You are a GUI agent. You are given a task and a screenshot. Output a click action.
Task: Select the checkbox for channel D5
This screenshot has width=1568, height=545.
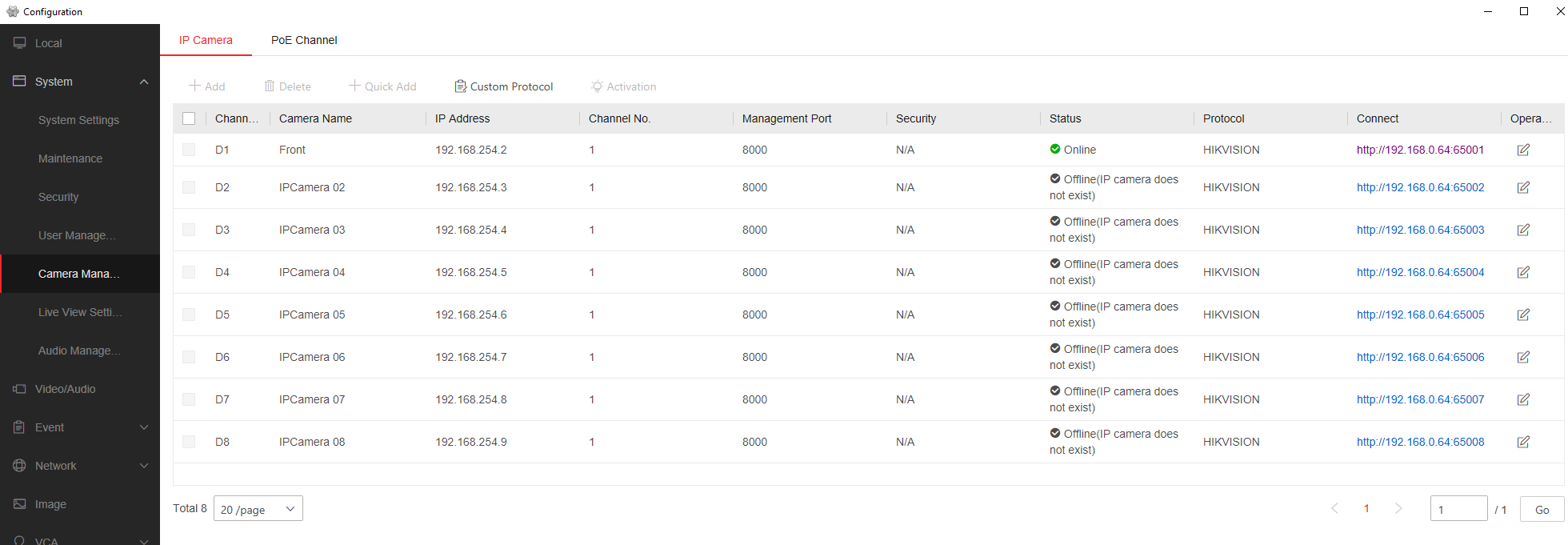[x=189, y=315]
